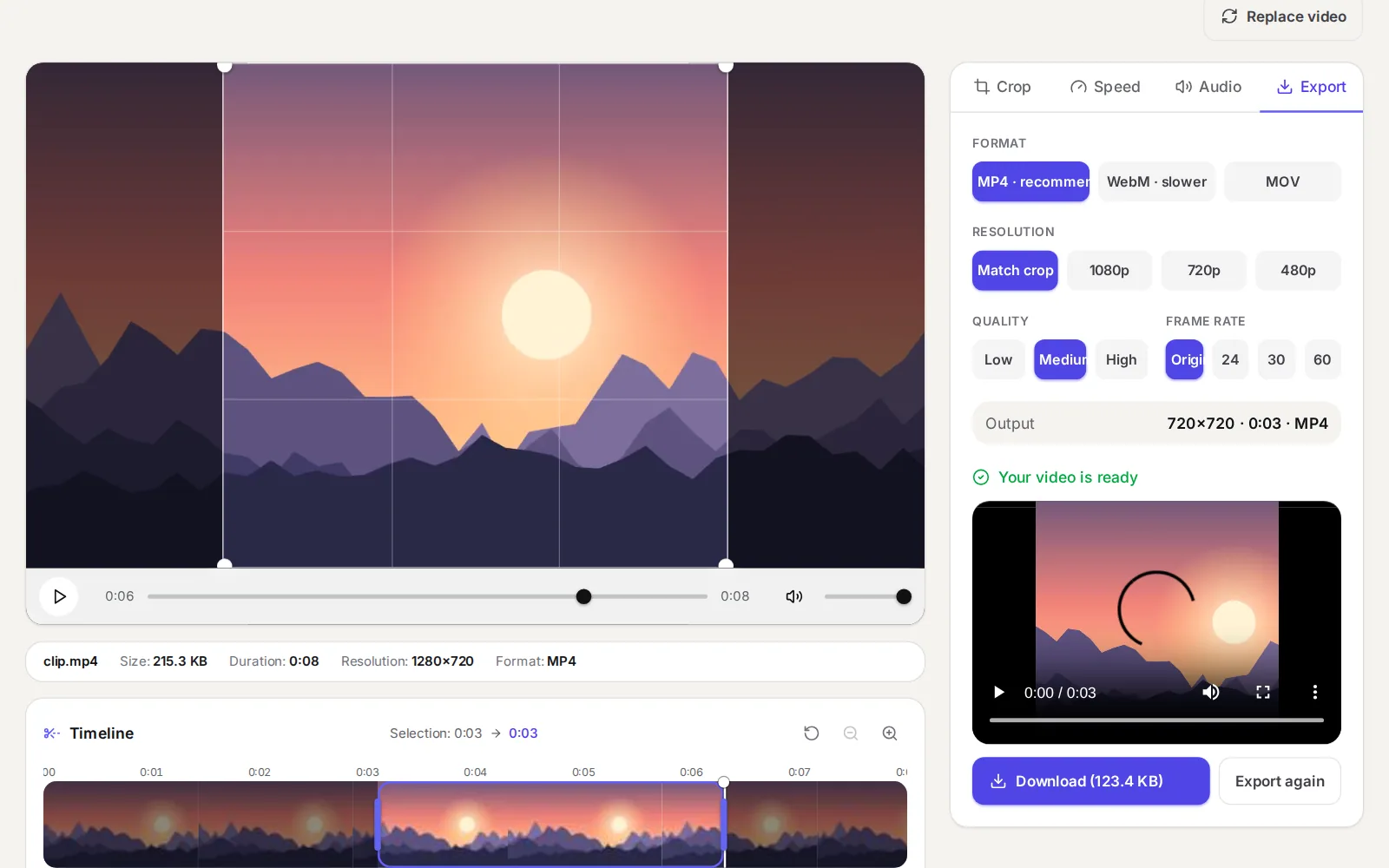Select Original frame rate
This screenshot has height=868, width=1389.
[1184, 359]
